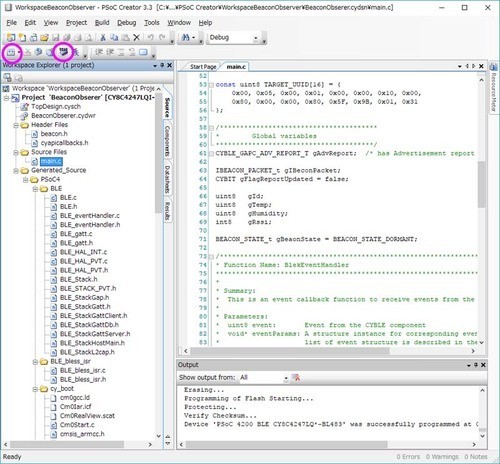The height and width of the screenshot is (464, 500).
Task: Click the Print toolbar icon
Action: (78, 38)
